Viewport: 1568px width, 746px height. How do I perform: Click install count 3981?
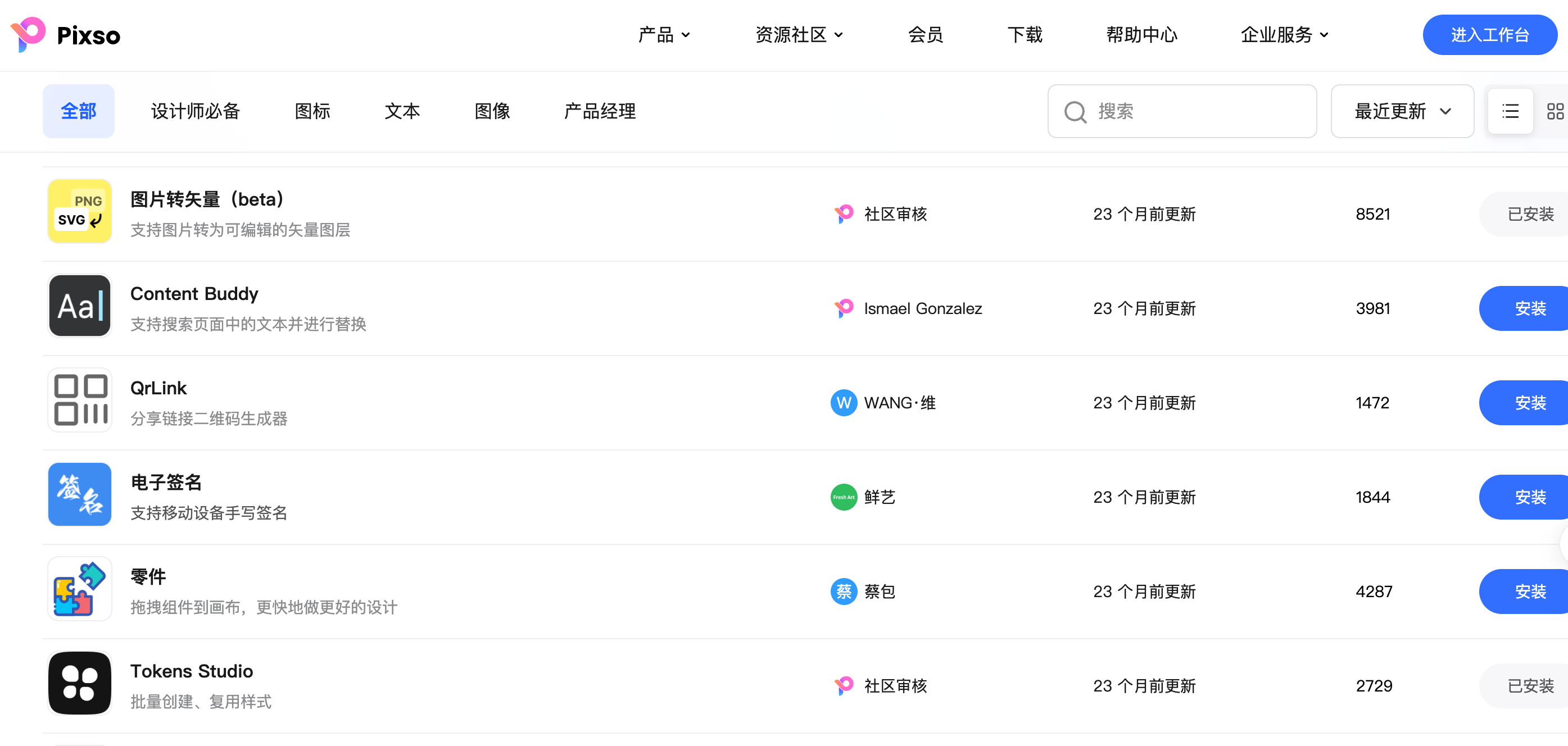pyautogui.click(x=1372, y=308)
